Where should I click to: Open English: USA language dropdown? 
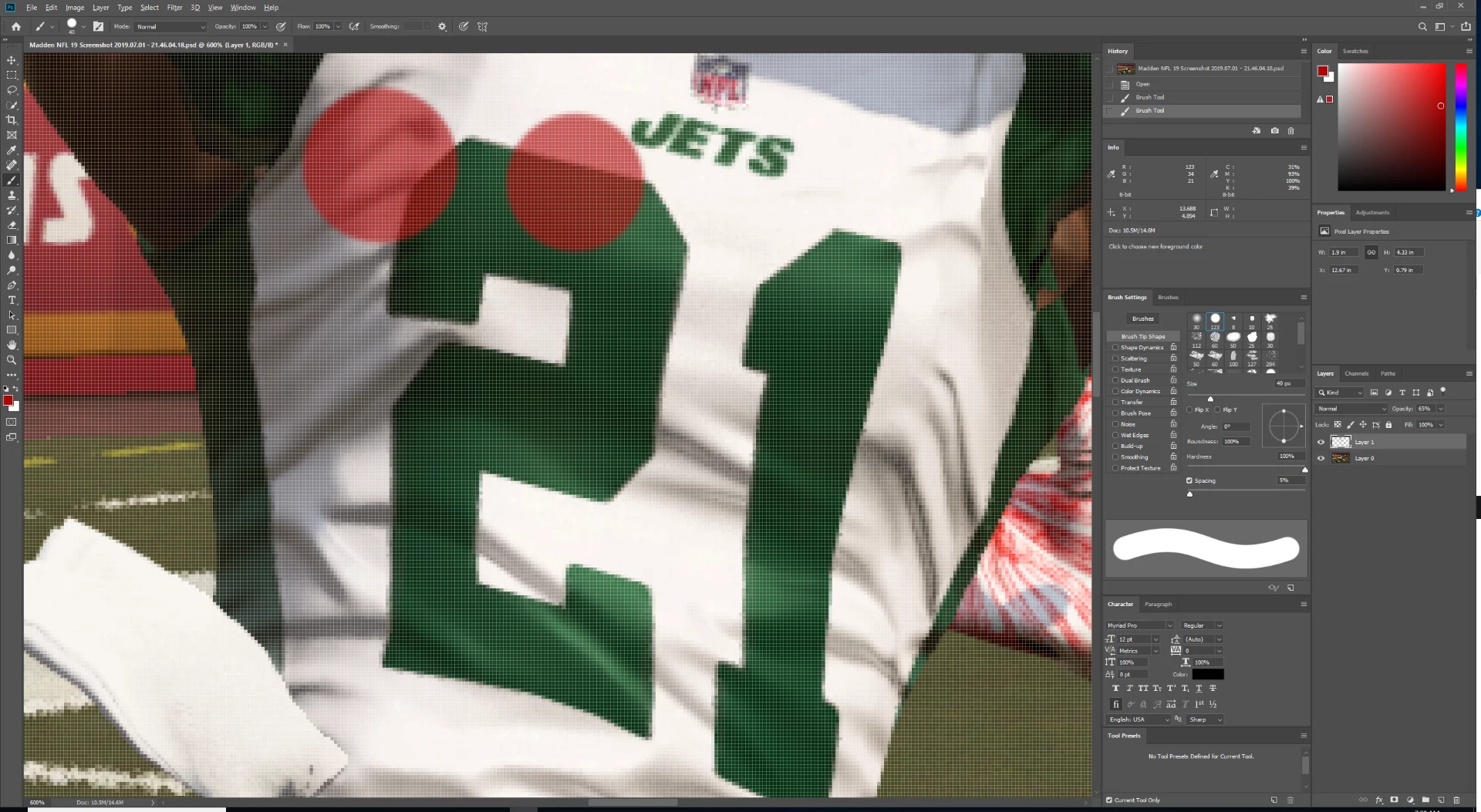pos(1139,719)
